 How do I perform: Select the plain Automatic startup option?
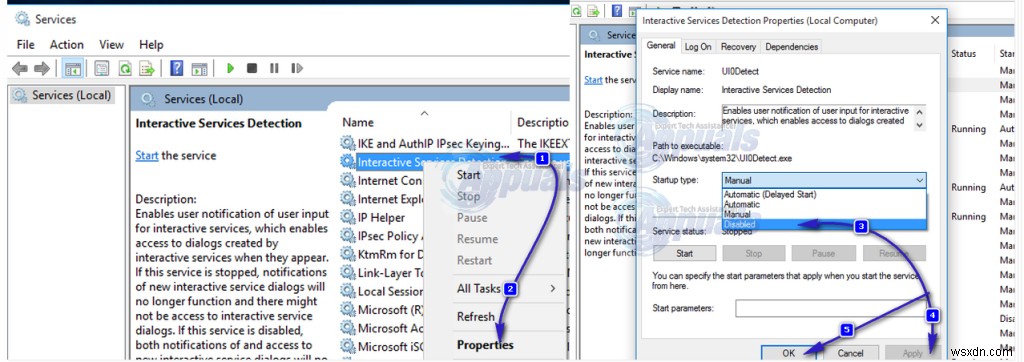click(824, 204)
